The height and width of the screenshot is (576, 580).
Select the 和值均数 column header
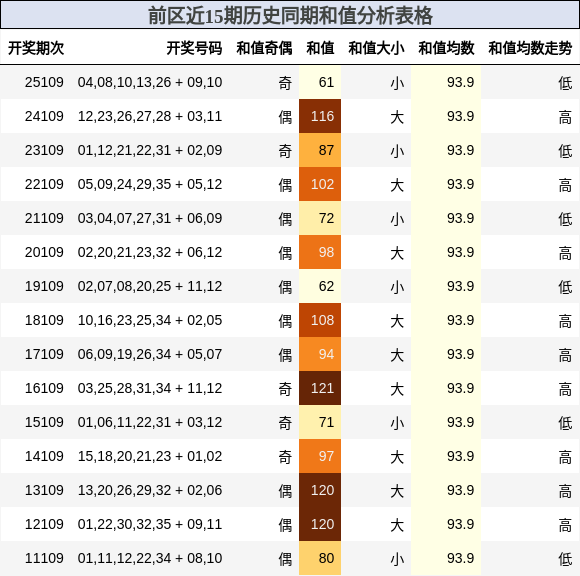(446, 48)
